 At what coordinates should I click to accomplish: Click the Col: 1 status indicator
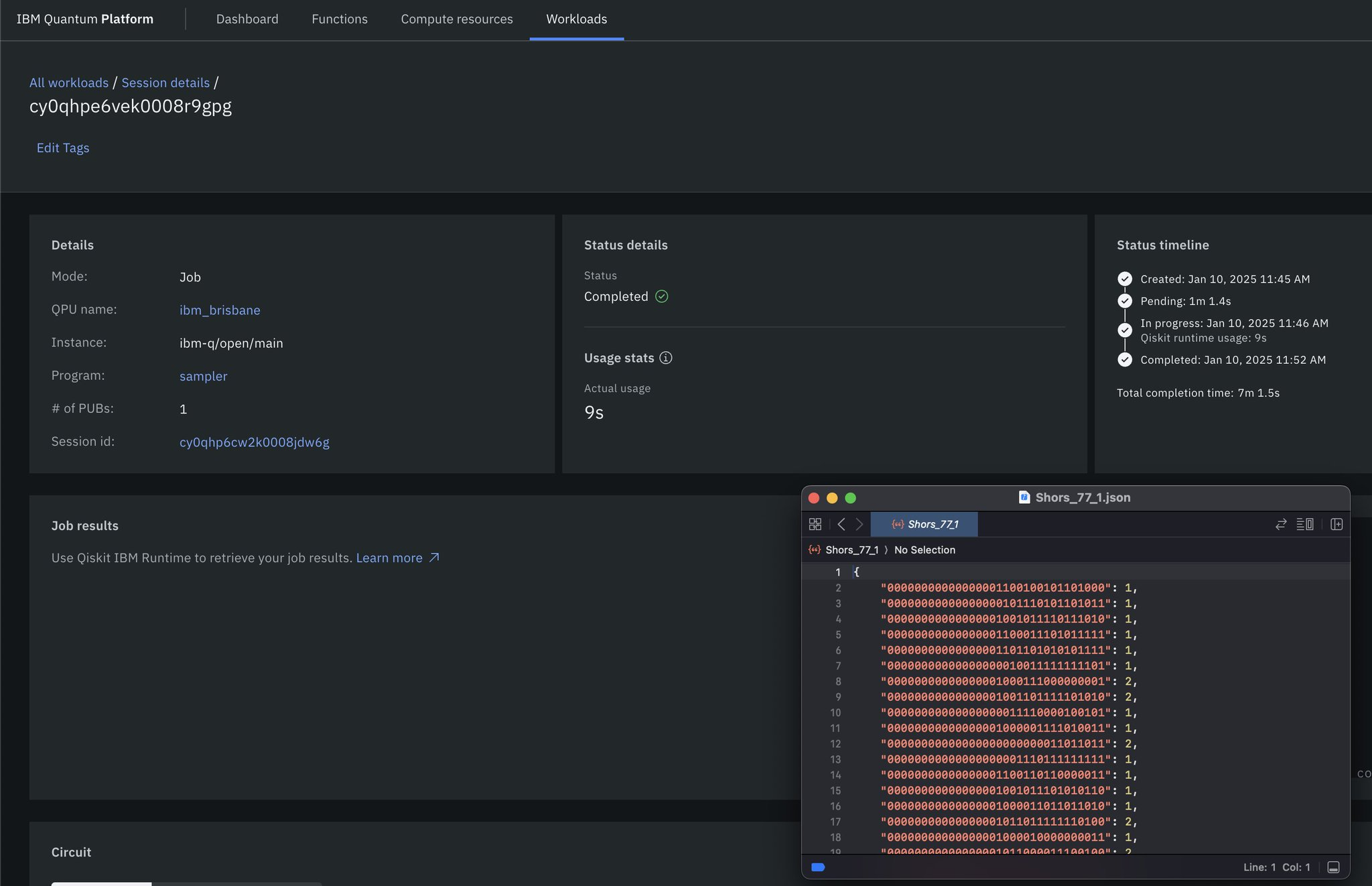1296,867
